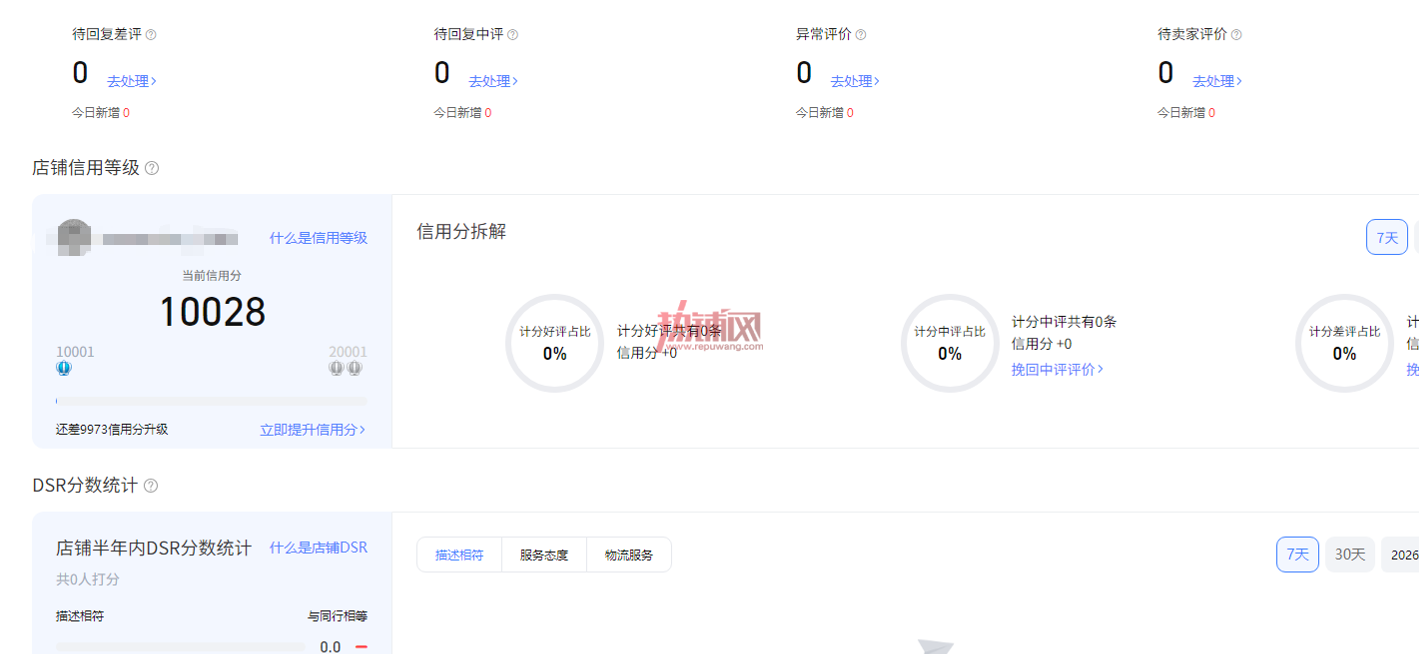Select 7天 range in DSR chart
The width and height of the screenshot is (1419, 654).
1297,554
